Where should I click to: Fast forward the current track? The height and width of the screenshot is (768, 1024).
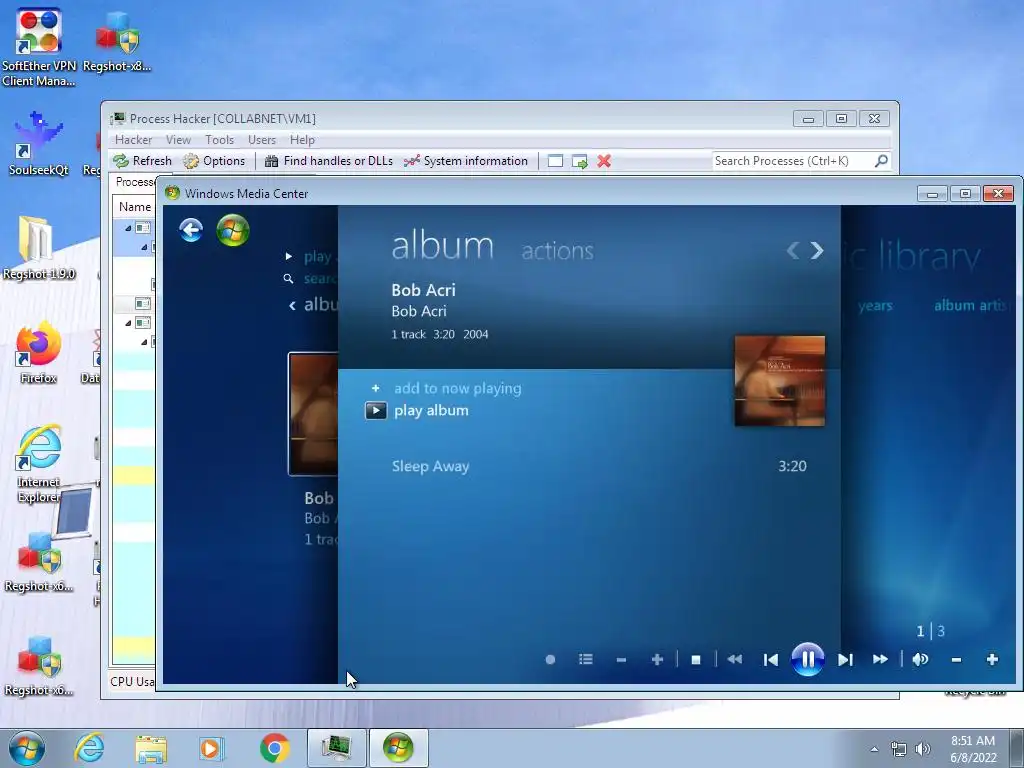pyautogui.click(x=880, y=660)
